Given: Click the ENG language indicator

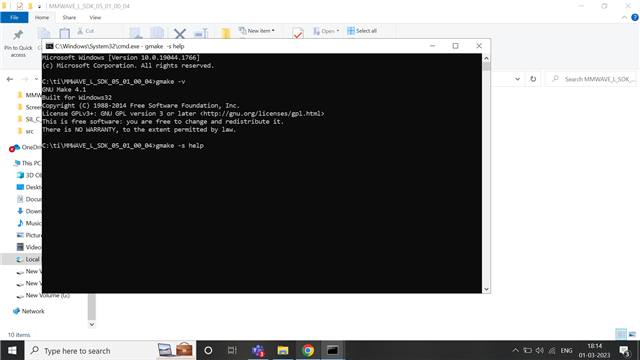Looking at the screenshot, I should tap(566, 350).
